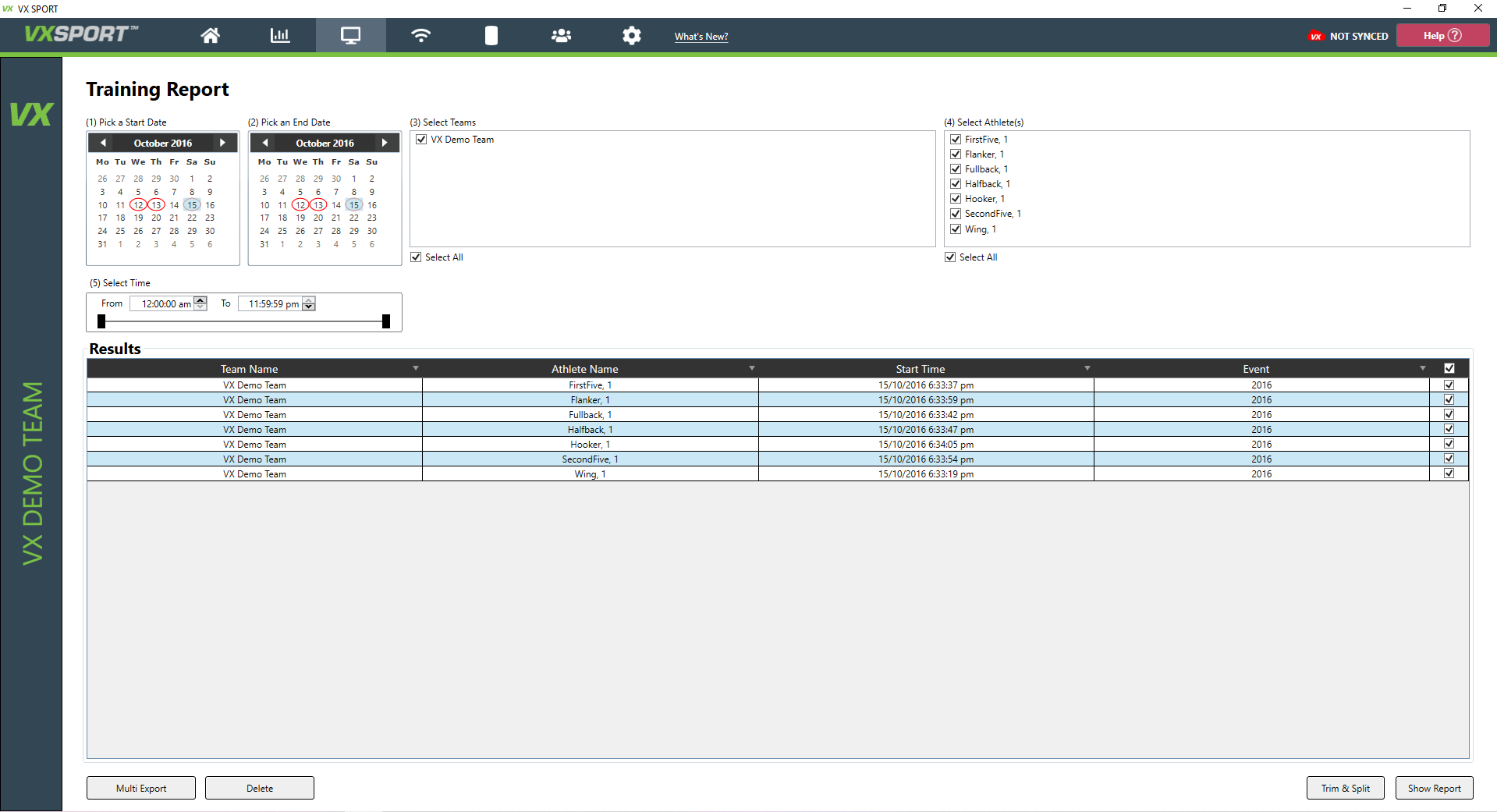Image resolution: width=1497 pixels, height=812 pixels.
Task: Select the Hooker, 1 results row
Action: (x=777, y=445)
